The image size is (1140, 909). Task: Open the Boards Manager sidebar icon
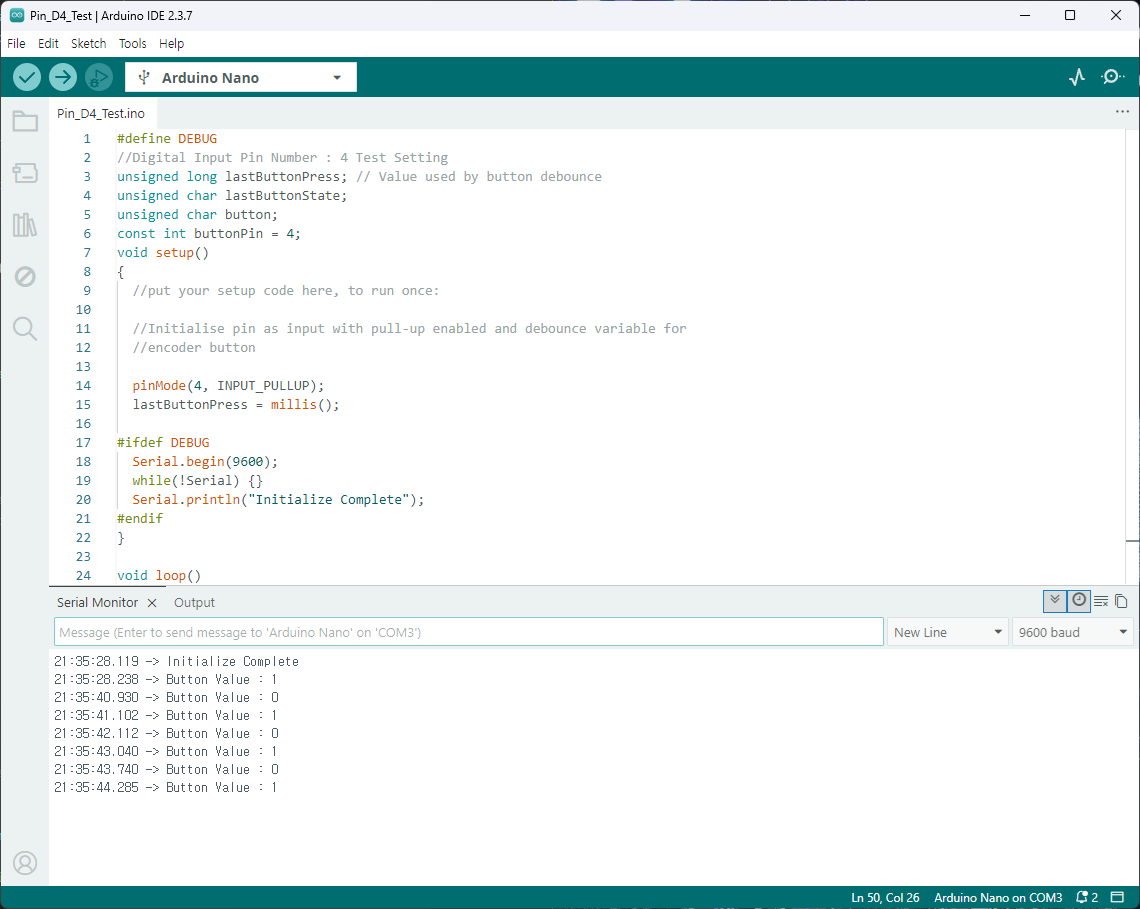coord(25,173)
